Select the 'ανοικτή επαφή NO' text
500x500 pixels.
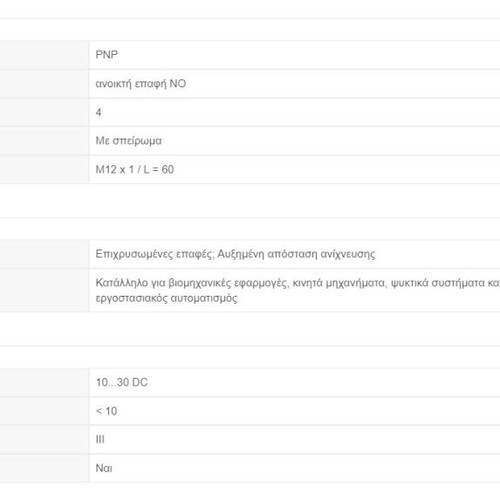pyautogui.click(x=141, y=83)
